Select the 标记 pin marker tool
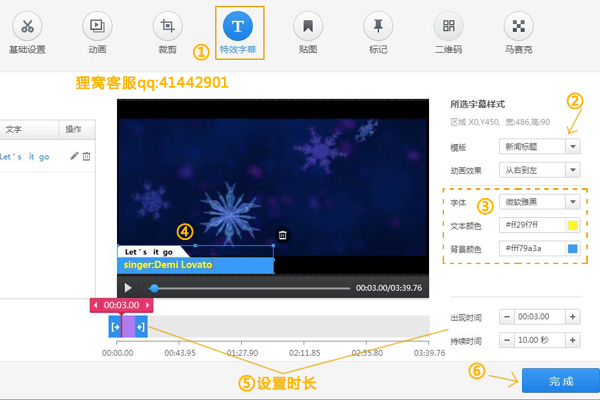The height and width of the screenshot is (400, 600). pyautogui.click(x=378, y=33)
